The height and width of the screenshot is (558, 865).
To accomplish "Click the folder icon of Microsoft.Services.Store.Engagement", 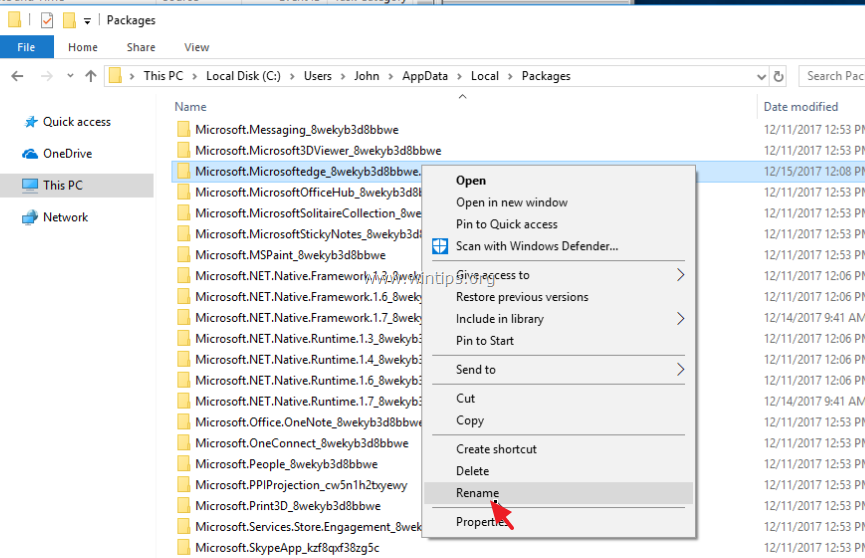I will pos(184,527).
